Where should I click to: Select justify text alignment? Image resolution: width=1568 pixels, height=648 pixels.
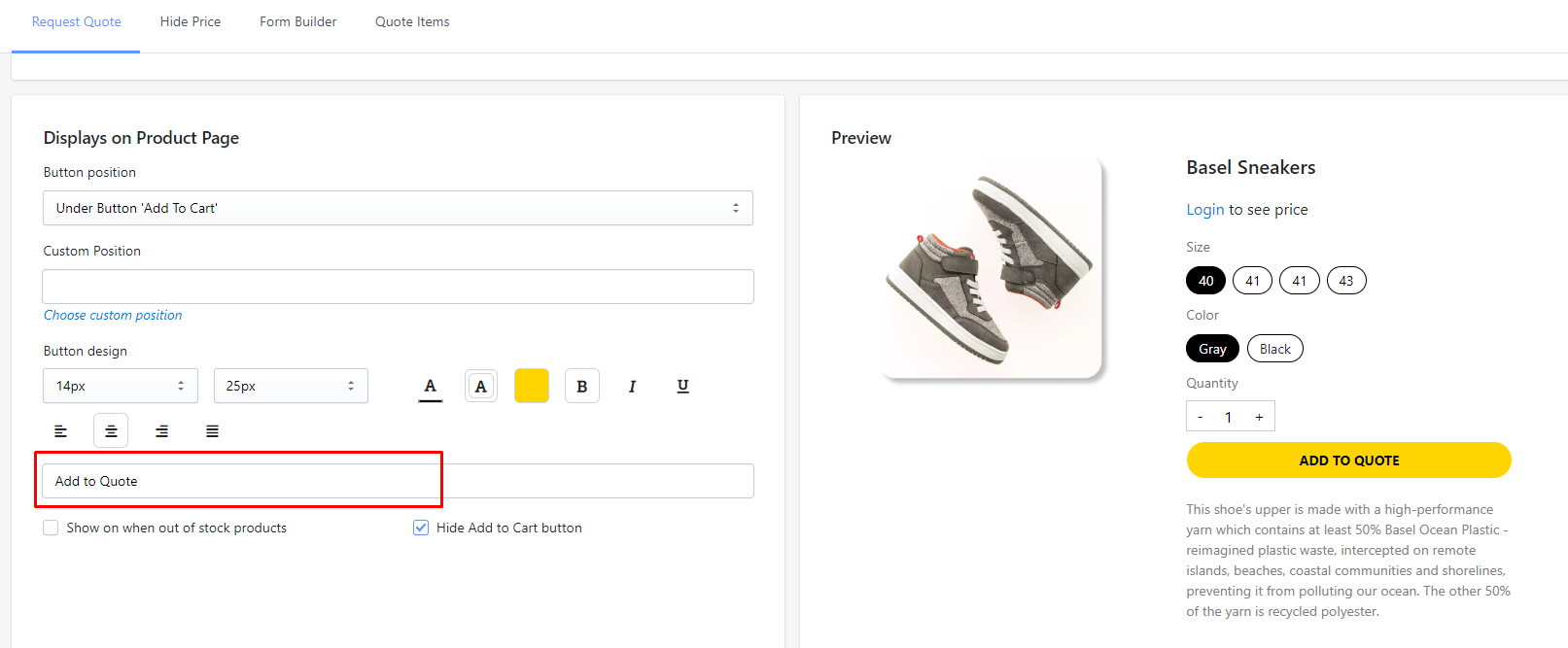tap(212, 430)
